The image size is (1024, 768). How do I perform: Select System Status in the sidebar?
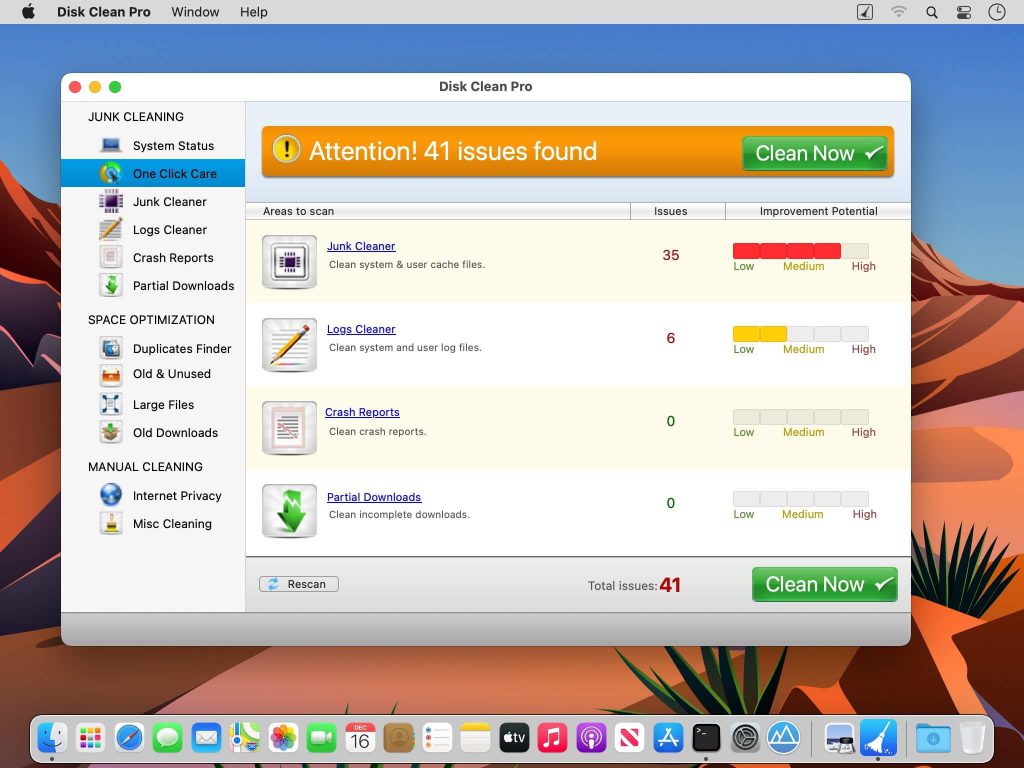coord(172,145)
